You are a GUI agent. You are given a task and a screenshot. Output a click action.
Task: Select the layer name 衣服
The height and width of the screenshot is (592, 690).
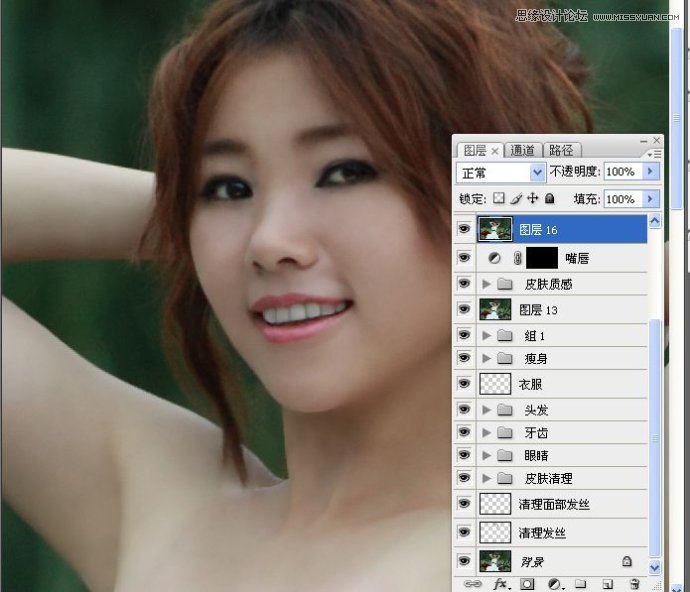(x=530, y=384)
